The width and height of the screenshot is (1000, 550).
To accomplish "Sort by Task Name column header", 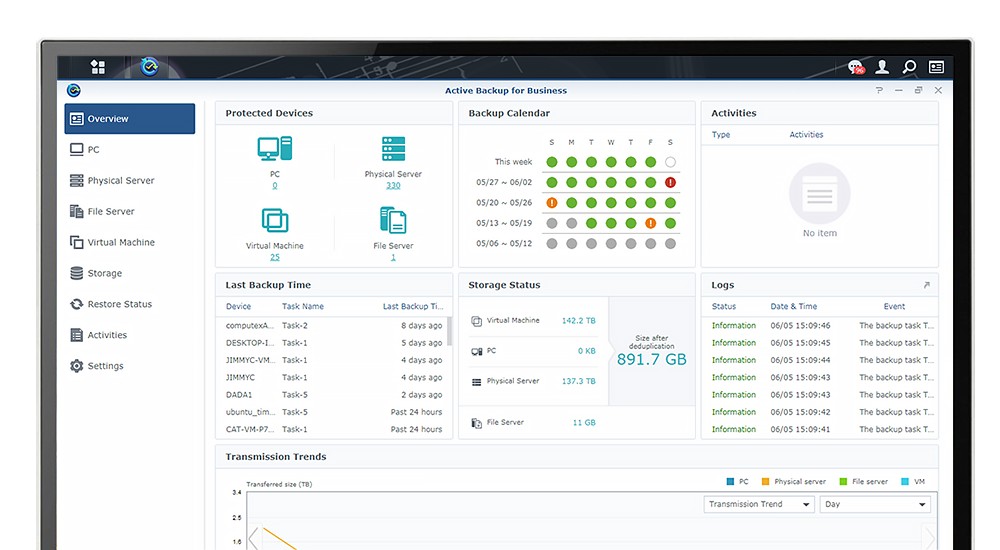I will tap(303, 306).
